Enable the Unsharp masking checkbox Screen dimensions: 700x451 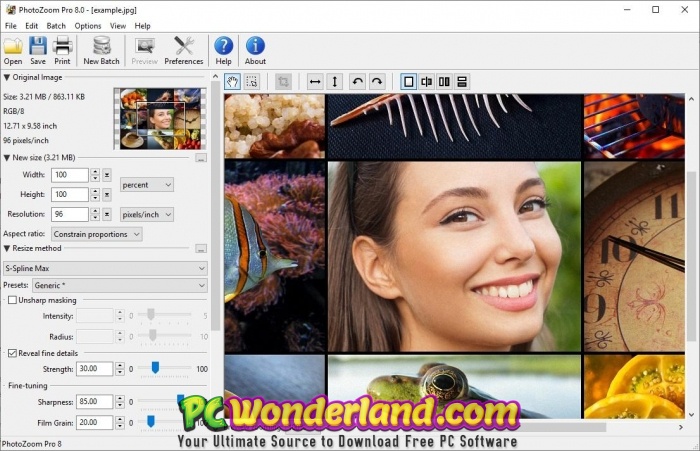12,300
